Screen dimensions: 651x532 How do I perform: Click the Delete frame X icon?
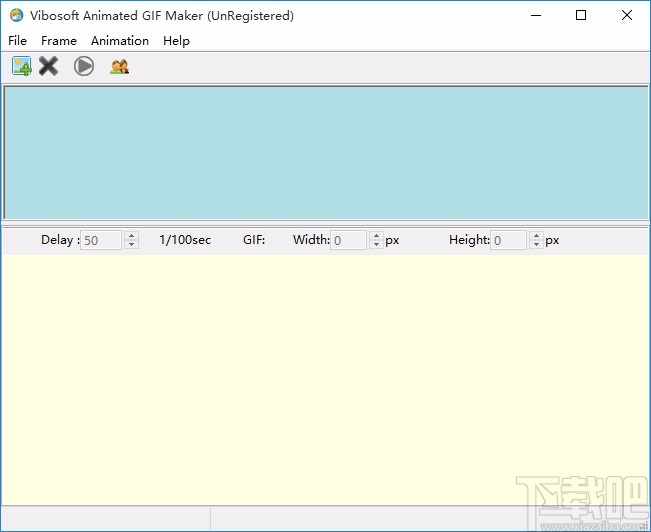(x=49, y=66)
